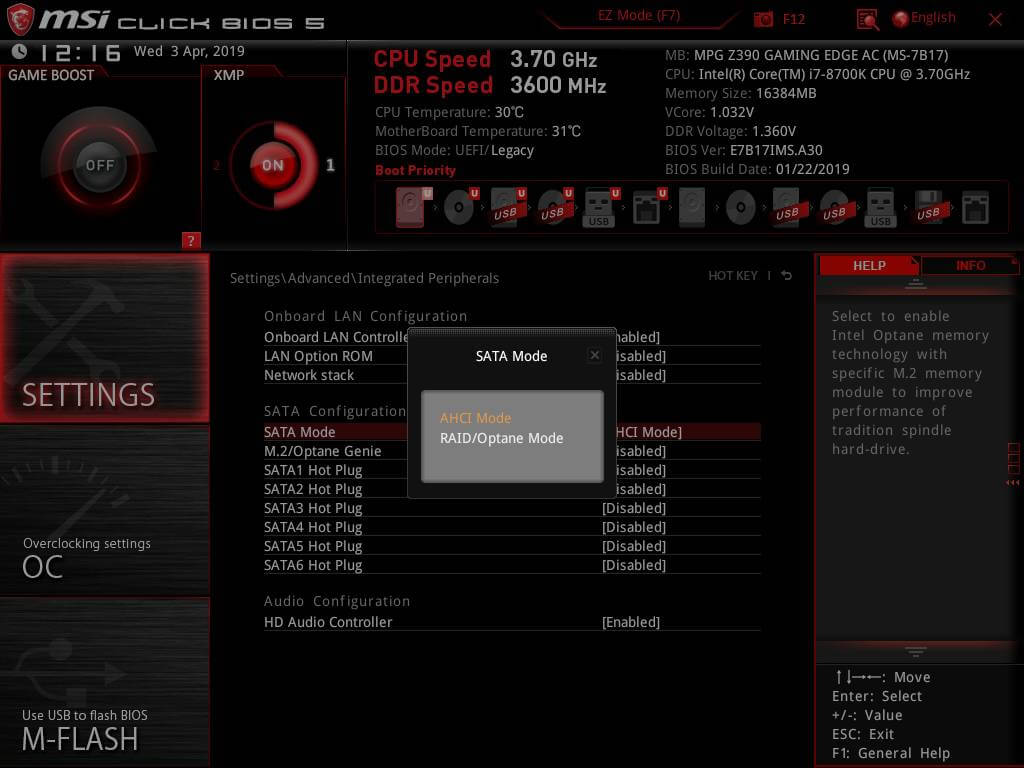Select last network boot device icon
Image resolution: width=1024 pixels, height=768 pixels.
975,208
